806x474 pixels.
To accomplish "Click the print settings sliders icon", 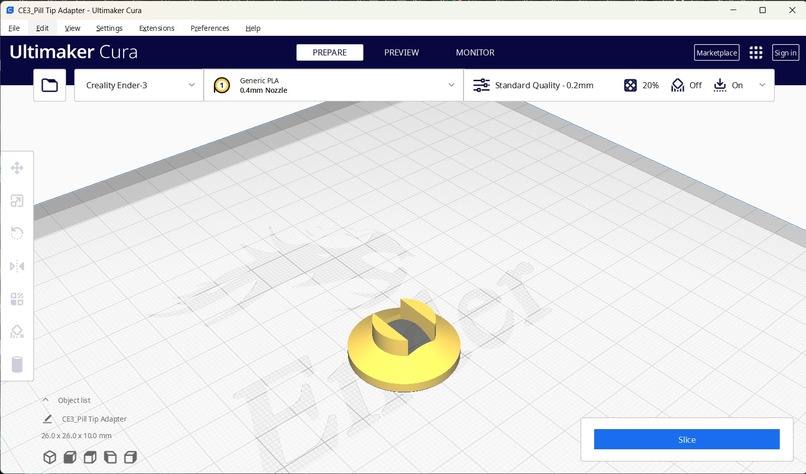I will [x=481, y=85].
